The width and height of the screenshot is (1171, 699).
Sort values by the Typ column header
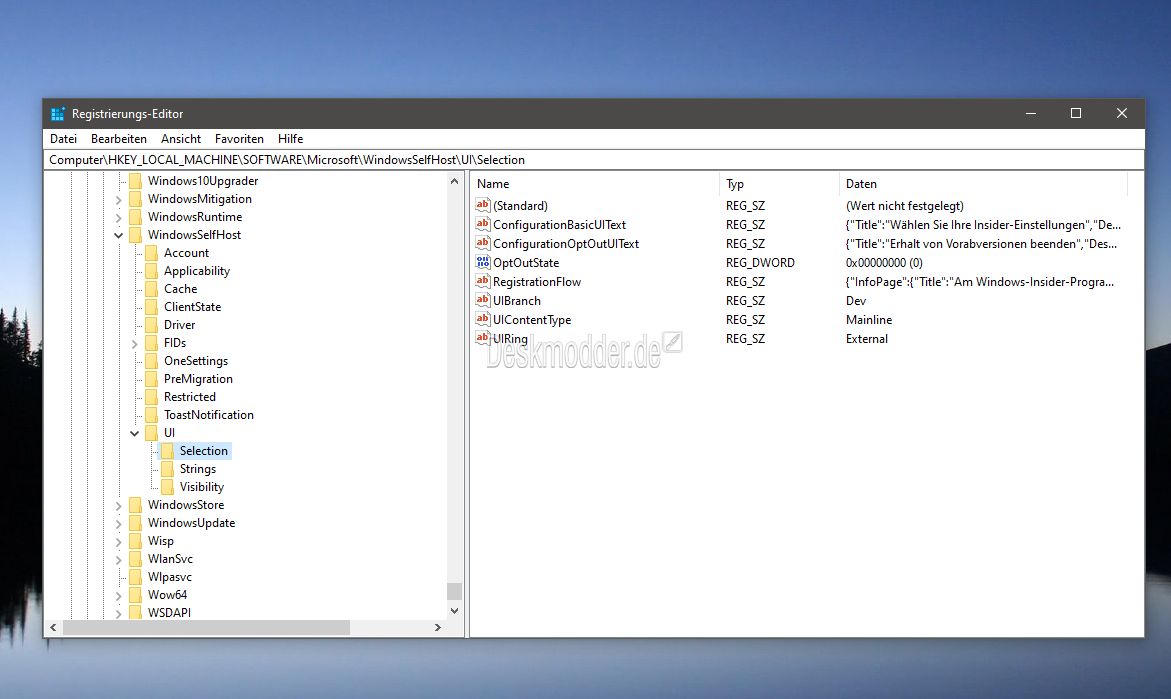point(780,184)
